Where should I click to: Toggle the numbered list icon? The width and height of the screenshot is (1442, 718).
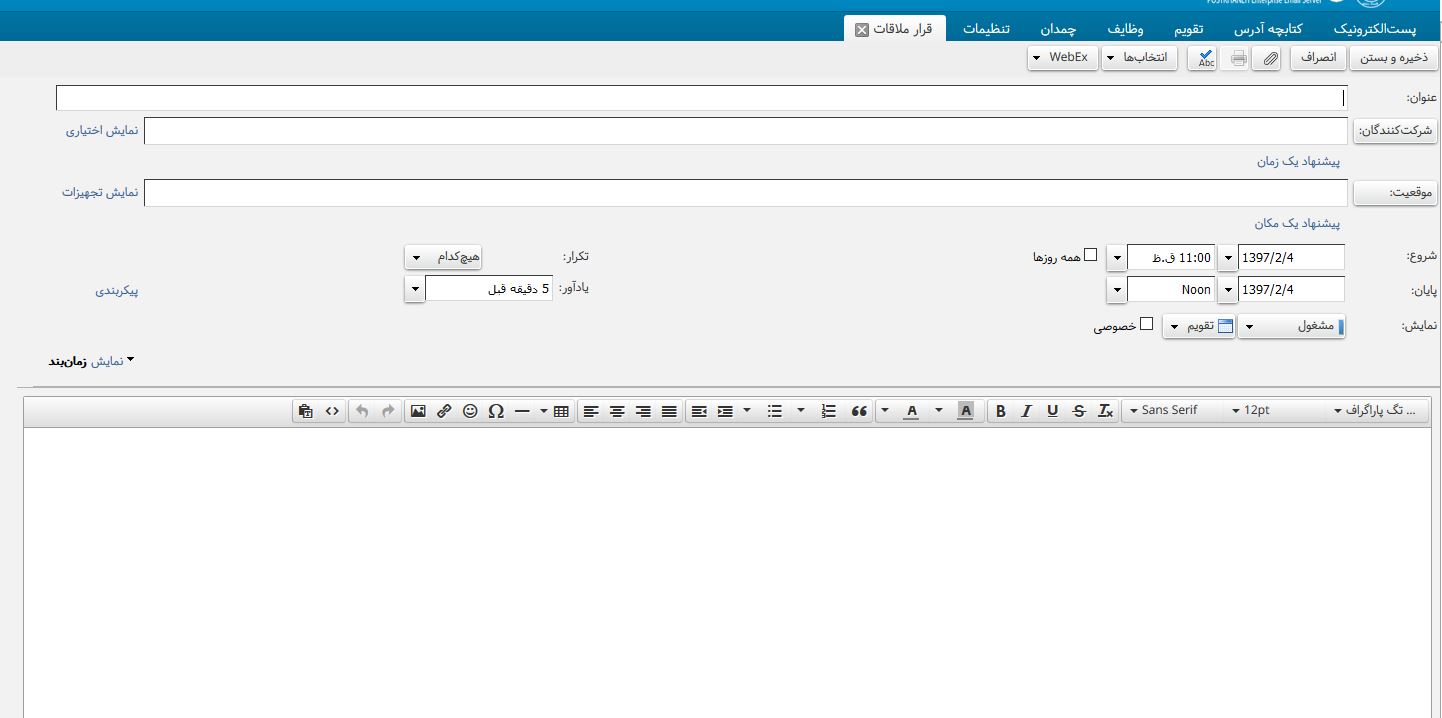(x=828, y=411)
